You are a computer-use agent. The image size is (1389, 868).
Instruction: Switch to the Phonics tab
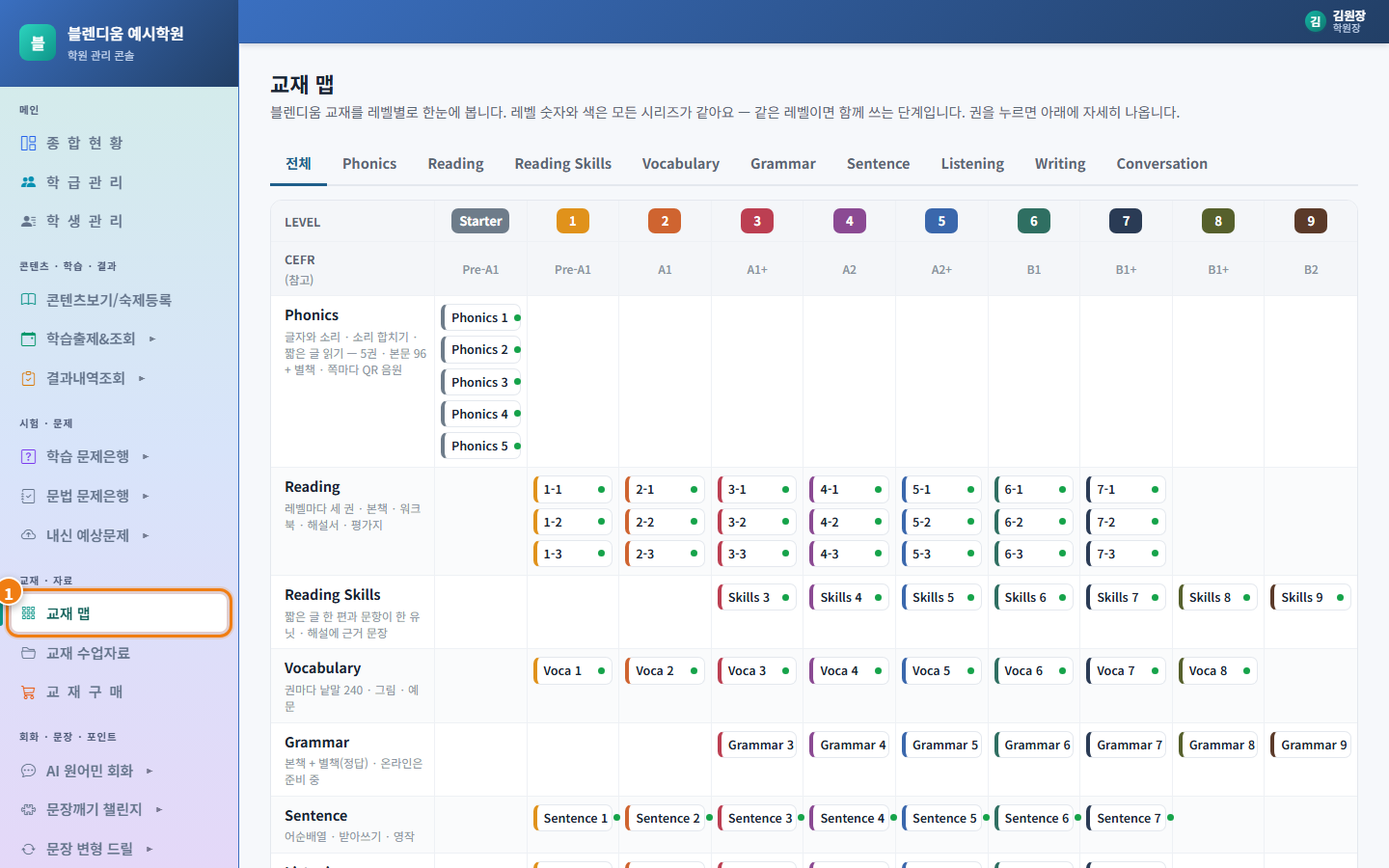coord(369,164)
